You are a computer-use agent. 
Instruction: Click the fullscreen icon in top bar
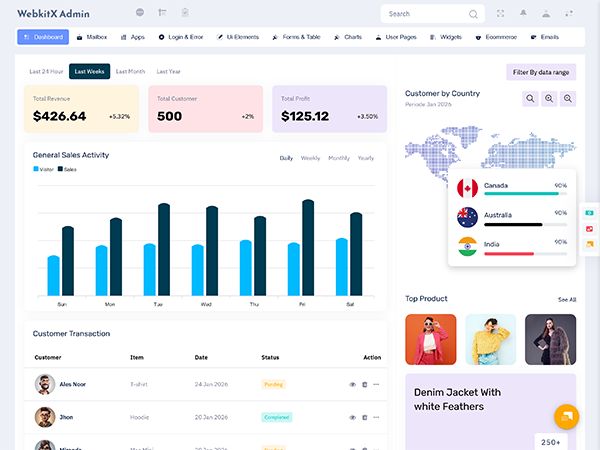click(x=500, y=13)
